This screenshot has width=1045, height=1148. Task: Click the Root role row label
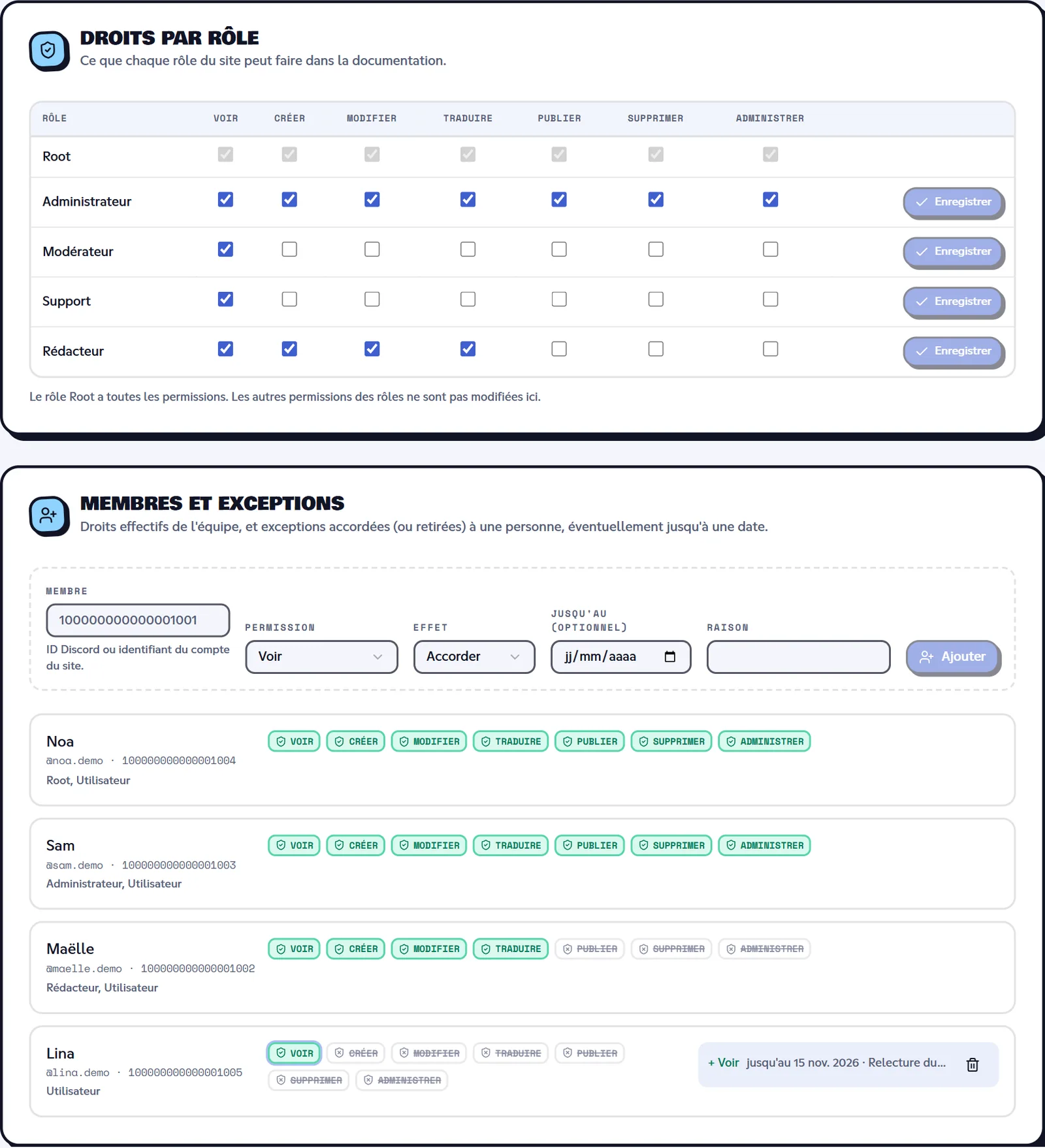pyautogui.click(x=57, y=156)
